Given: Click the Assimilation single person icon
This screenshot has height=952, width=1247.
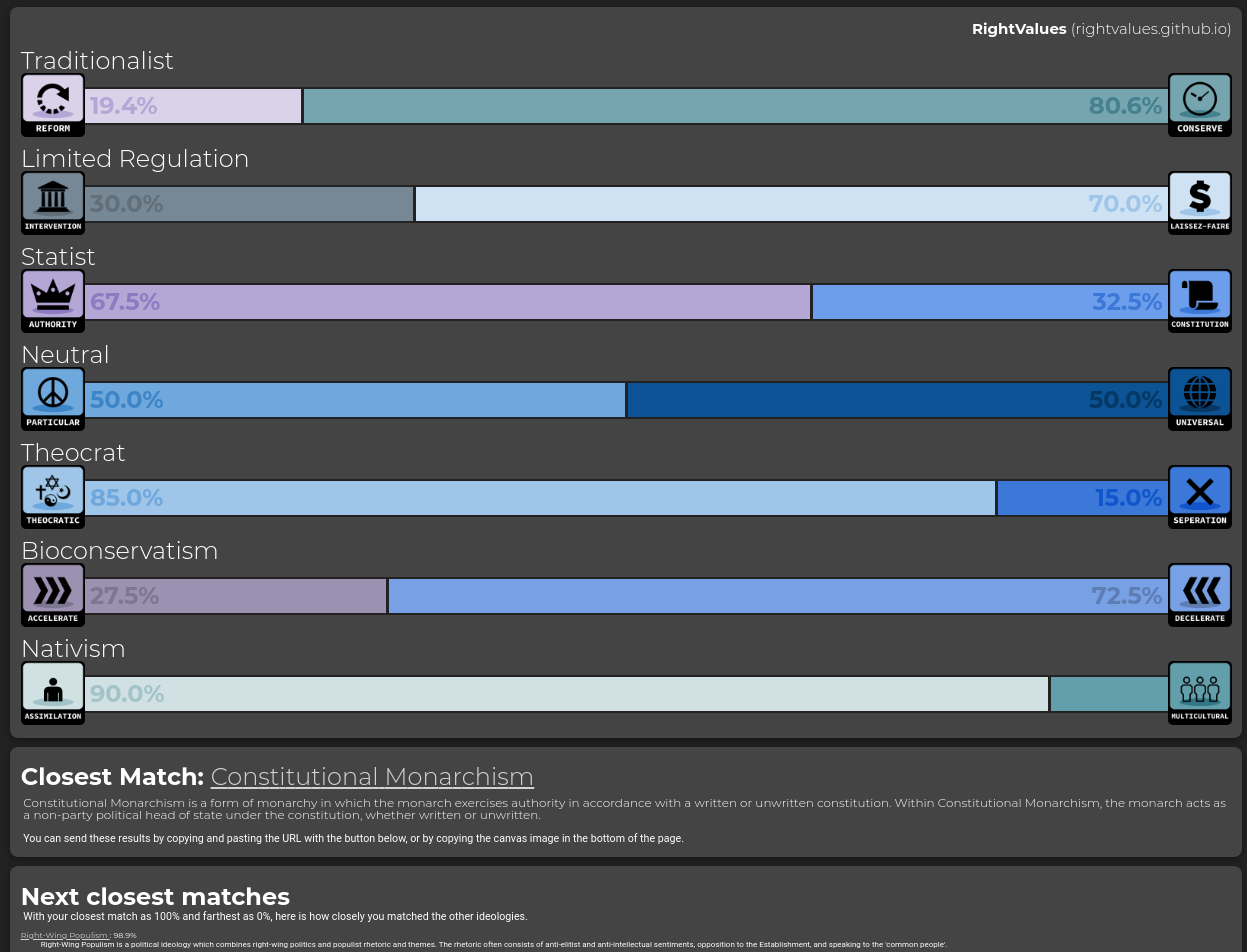Looking at the screenshot, I should click(52, 687).
